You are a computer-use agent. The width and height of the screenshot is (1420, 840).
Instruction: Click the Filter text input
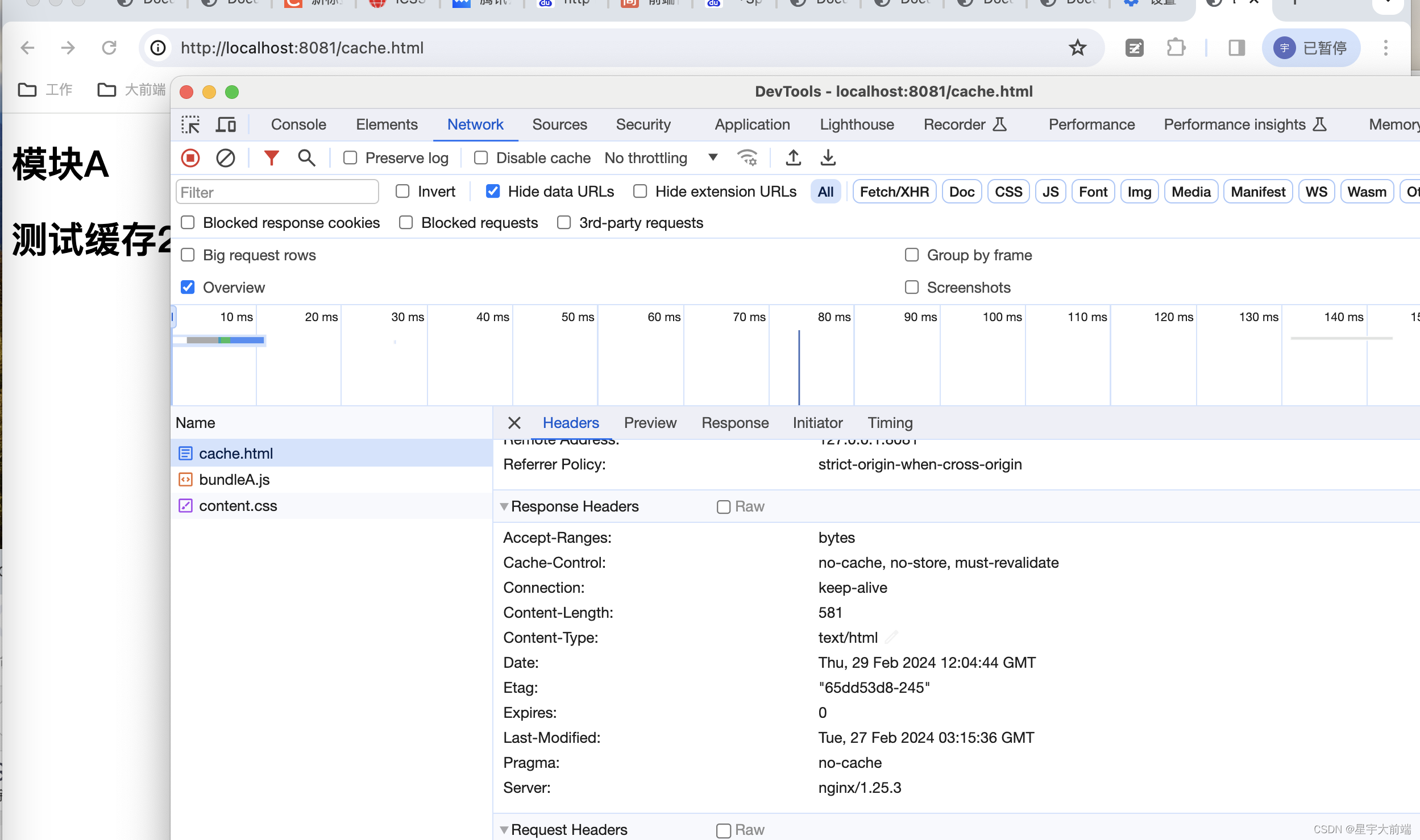277,192
